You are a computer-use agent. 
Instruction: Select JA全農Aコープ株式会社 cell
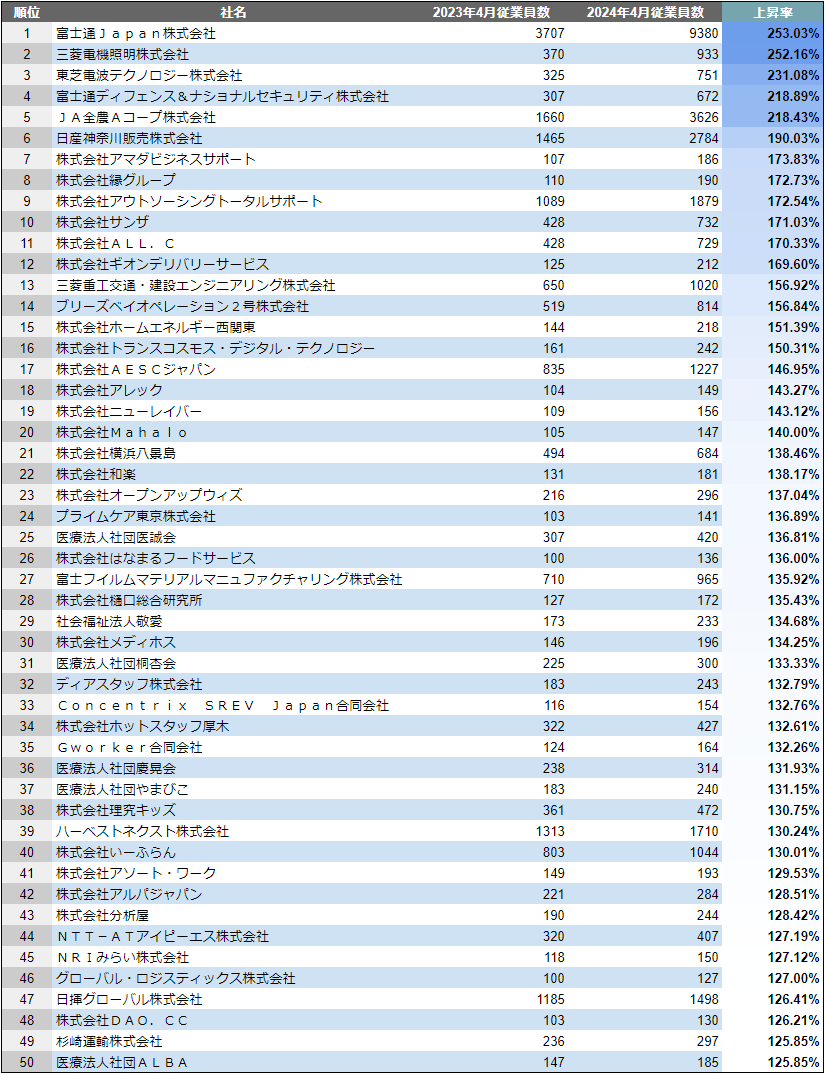point(136,118)
